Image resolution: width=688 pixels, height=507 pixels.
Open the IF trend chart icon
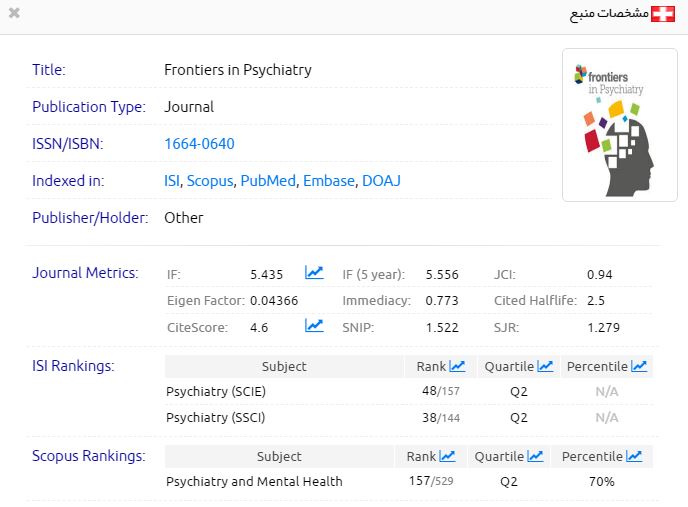pos(314,273)
